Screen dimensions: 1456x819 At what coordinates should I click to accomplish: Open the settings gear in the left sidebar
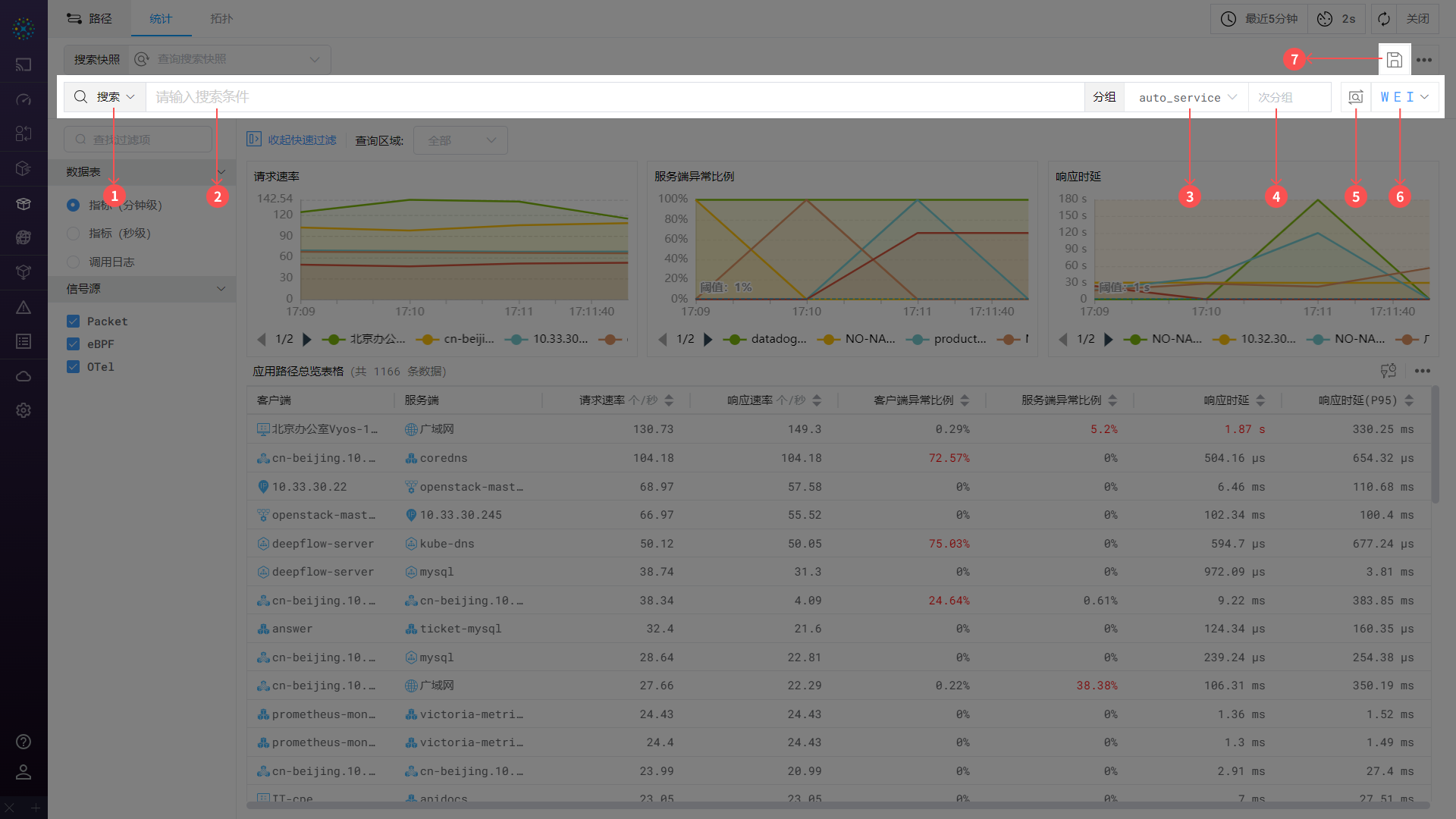pyautogui.click(x=24, y=410)
